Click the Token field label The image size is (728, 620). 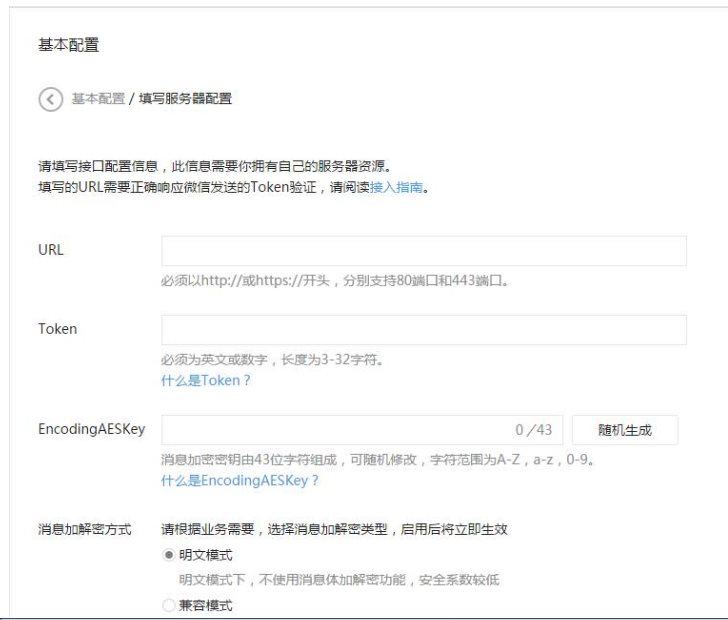(x=58, y=329)
